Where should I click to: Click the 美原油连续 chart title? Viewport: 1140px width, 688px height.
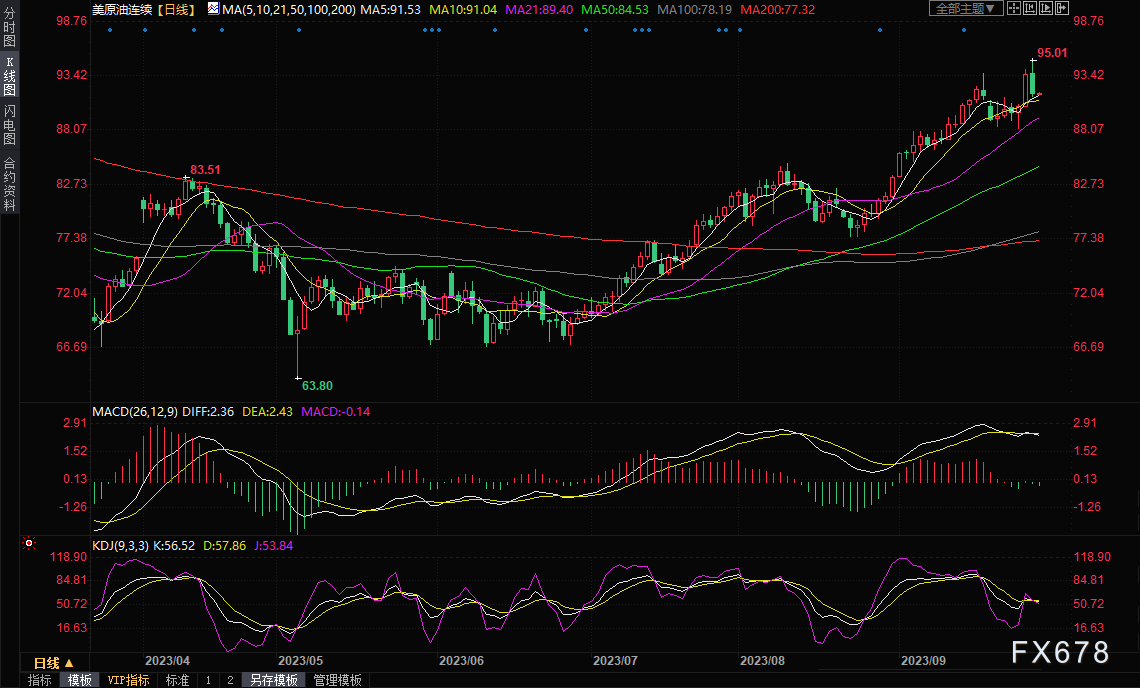point(122,9)
